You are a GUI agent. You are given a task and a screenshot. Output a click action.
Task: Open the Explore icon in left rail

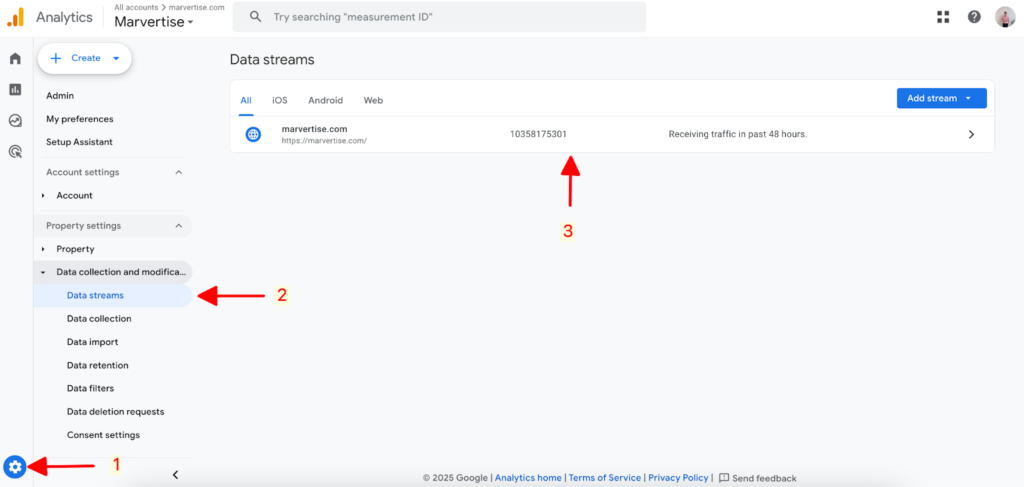15,121
